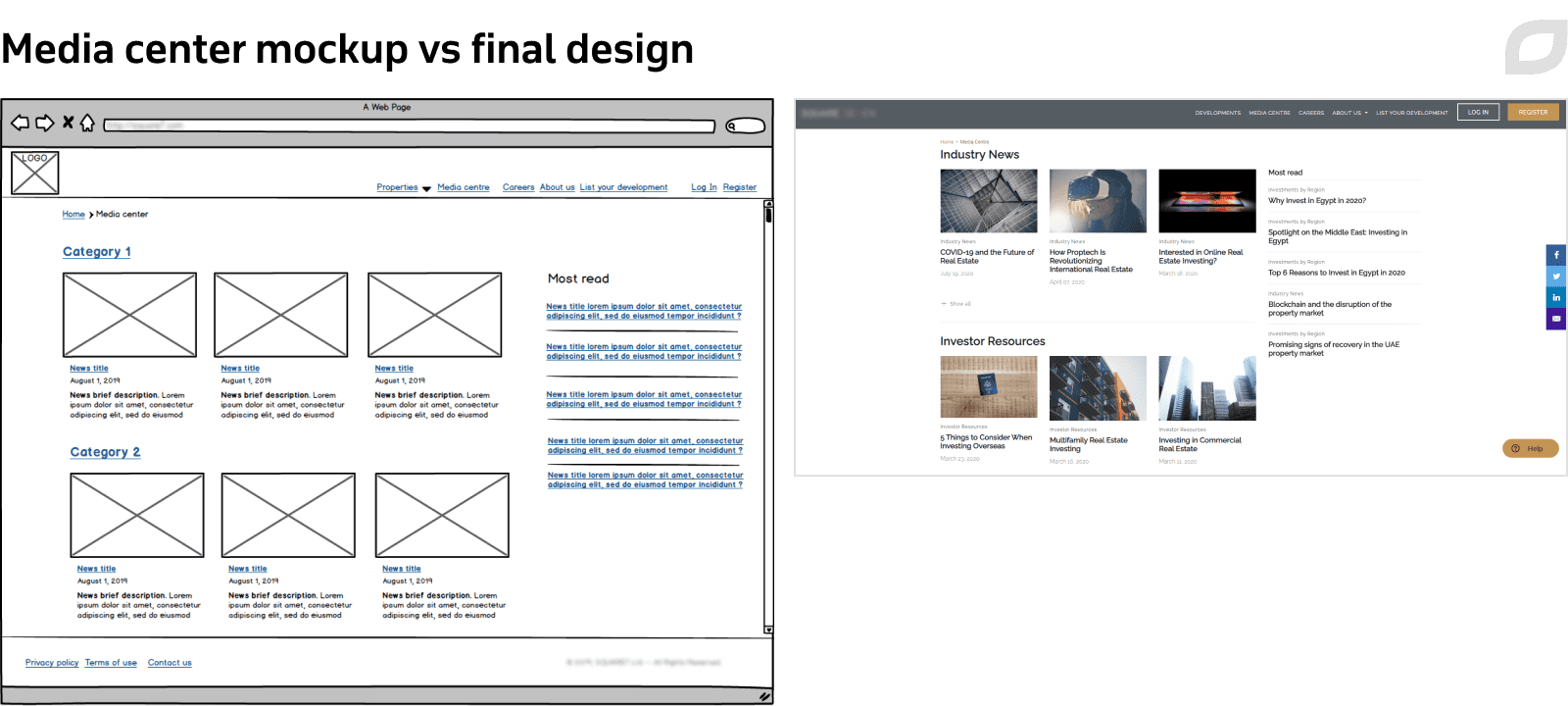Image resolution: width=1568 pixels, height=706 pixels.
Task: Share via the LinkedIn icon in the final design
Action: click(1556, 297)
